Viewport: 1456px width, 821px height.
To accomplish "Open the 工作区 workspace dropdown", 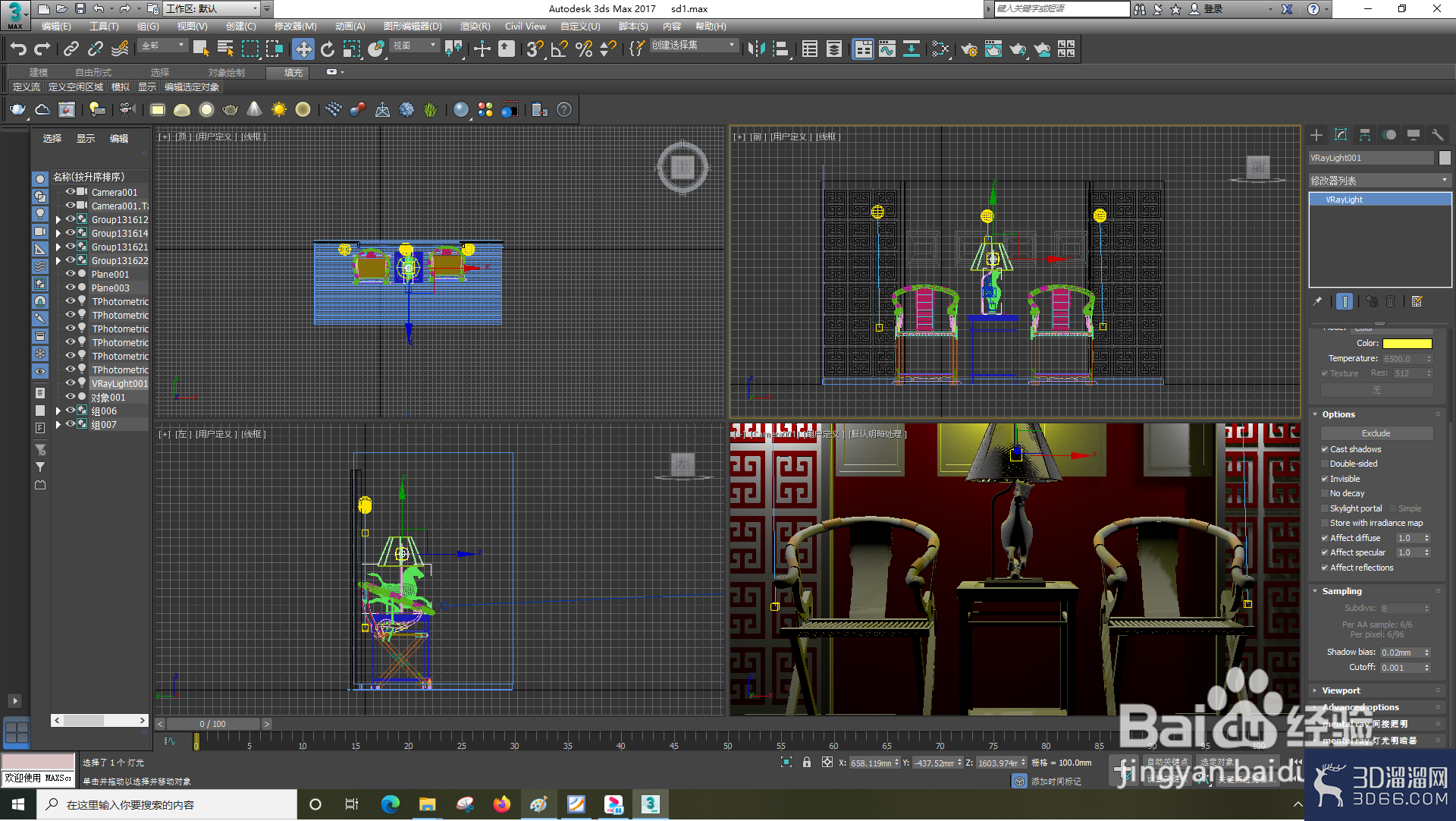I will point(212,8).
